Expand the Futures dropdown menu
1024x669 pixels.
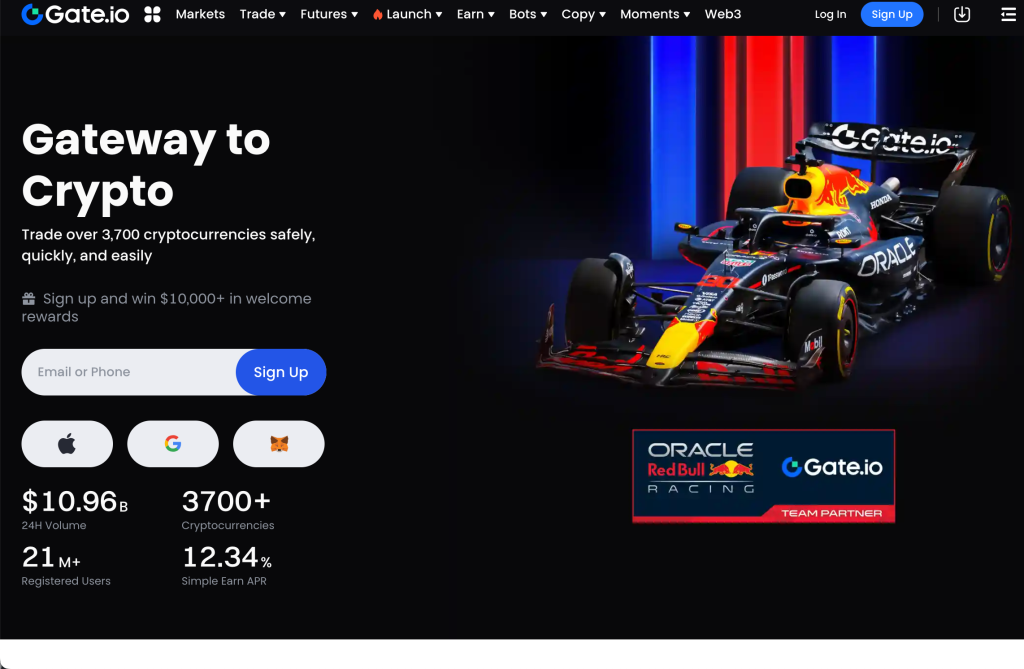329,14
